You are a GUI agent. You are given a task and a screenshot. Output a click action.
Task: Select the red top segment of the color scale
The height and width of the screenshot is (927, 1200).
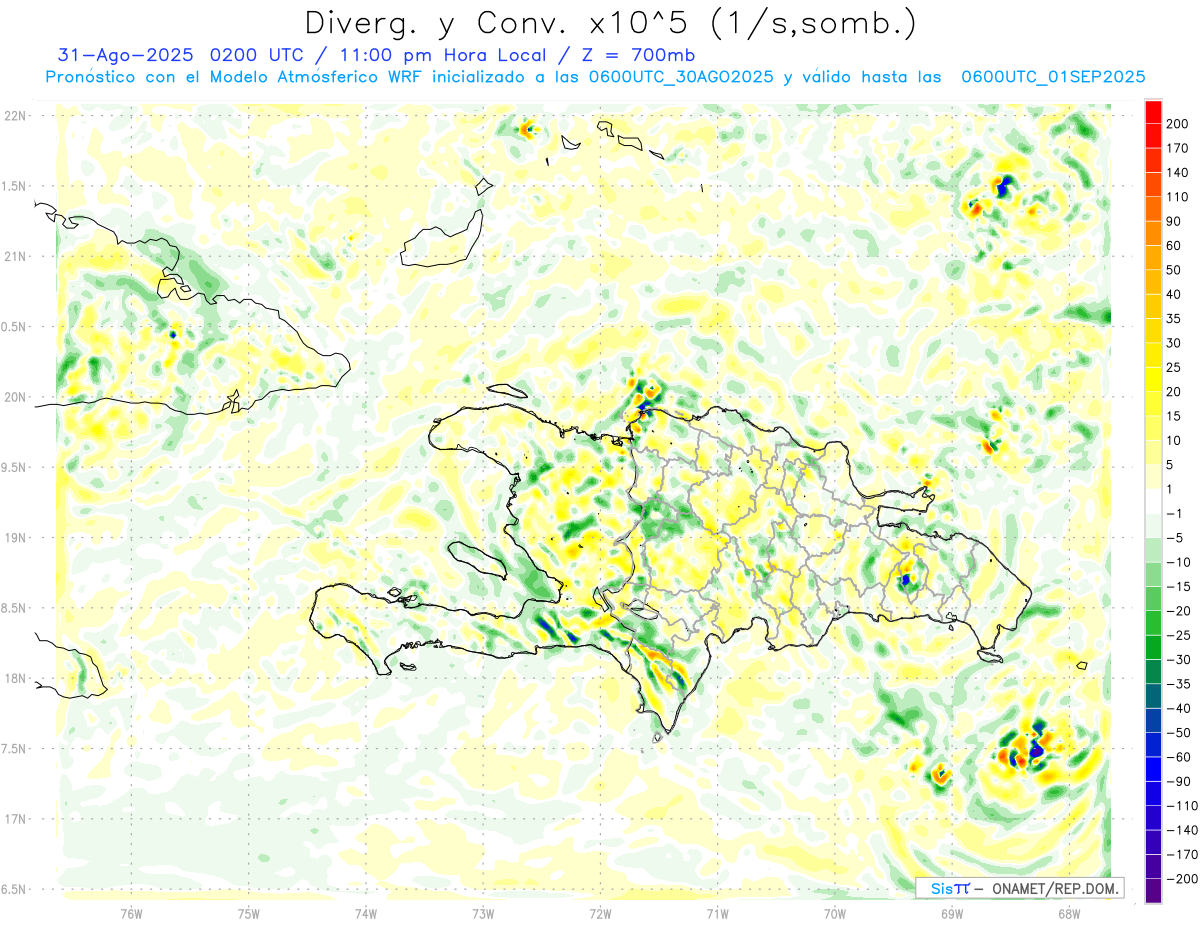tap(1153, 112)
